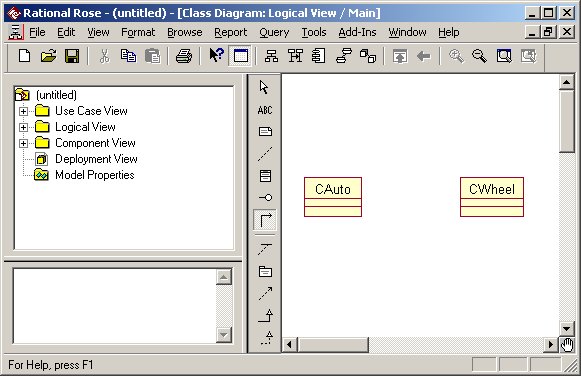Select the (untitled) root model node
Viewport: 581px width, 376px height.
[x=56, y=95]
